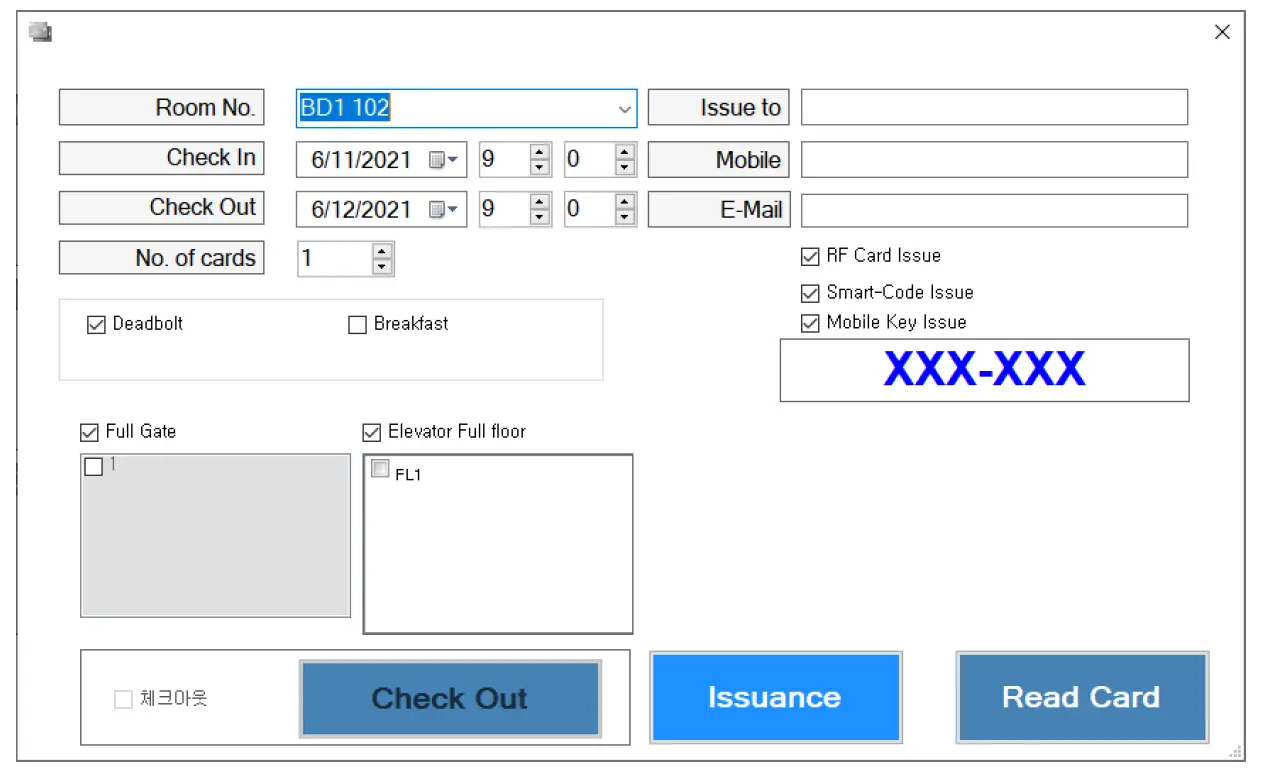The height and width of the screenshot is (777, 1263).
Task: Click the Room No. label
Action: (x=161, y=107)
